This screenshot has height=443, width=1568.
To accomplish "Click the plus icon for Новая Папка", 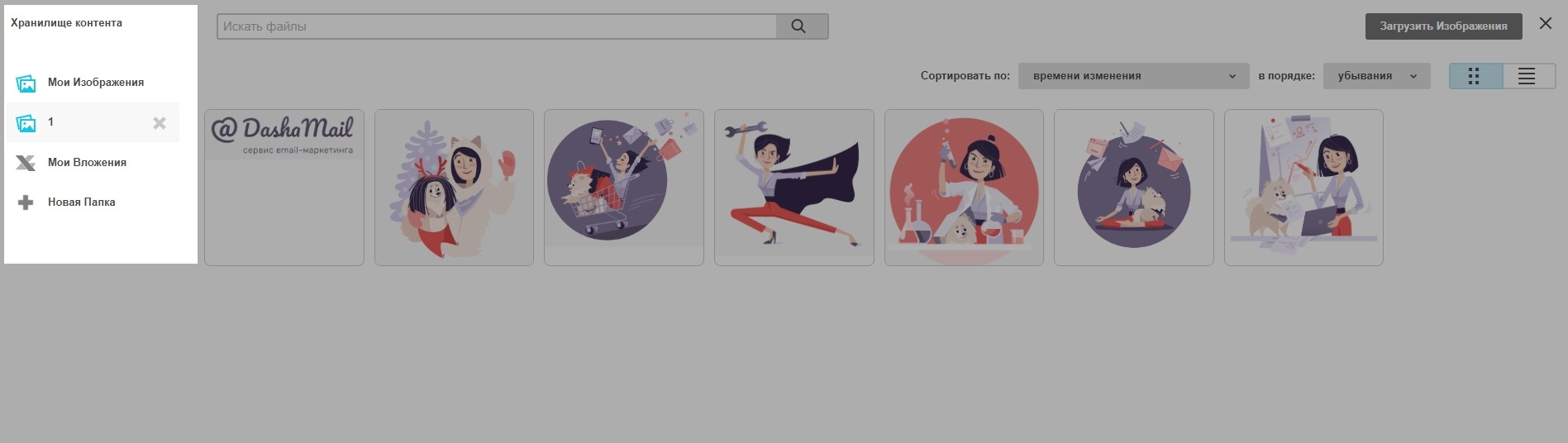I will (x=26, y=202).
